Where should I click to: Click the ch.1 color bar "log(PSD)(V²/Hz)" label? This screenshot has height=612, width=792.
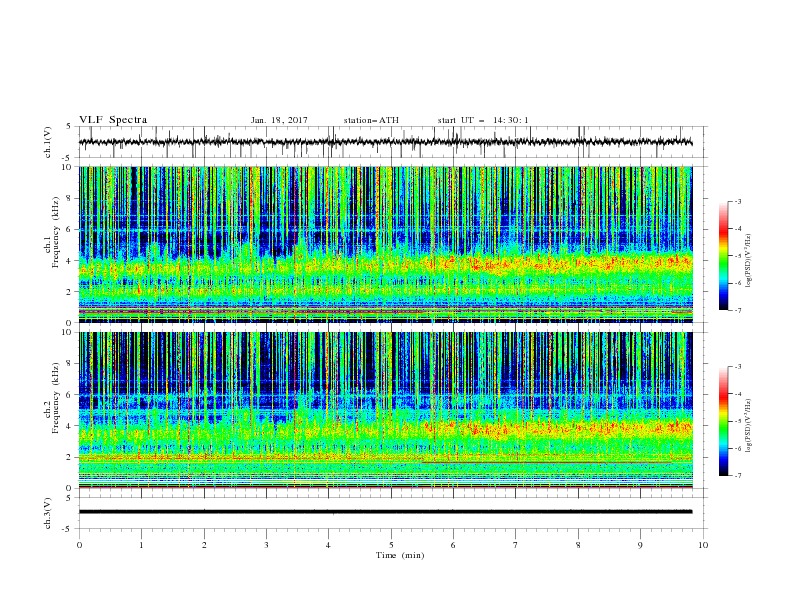[x=748, y=261]
